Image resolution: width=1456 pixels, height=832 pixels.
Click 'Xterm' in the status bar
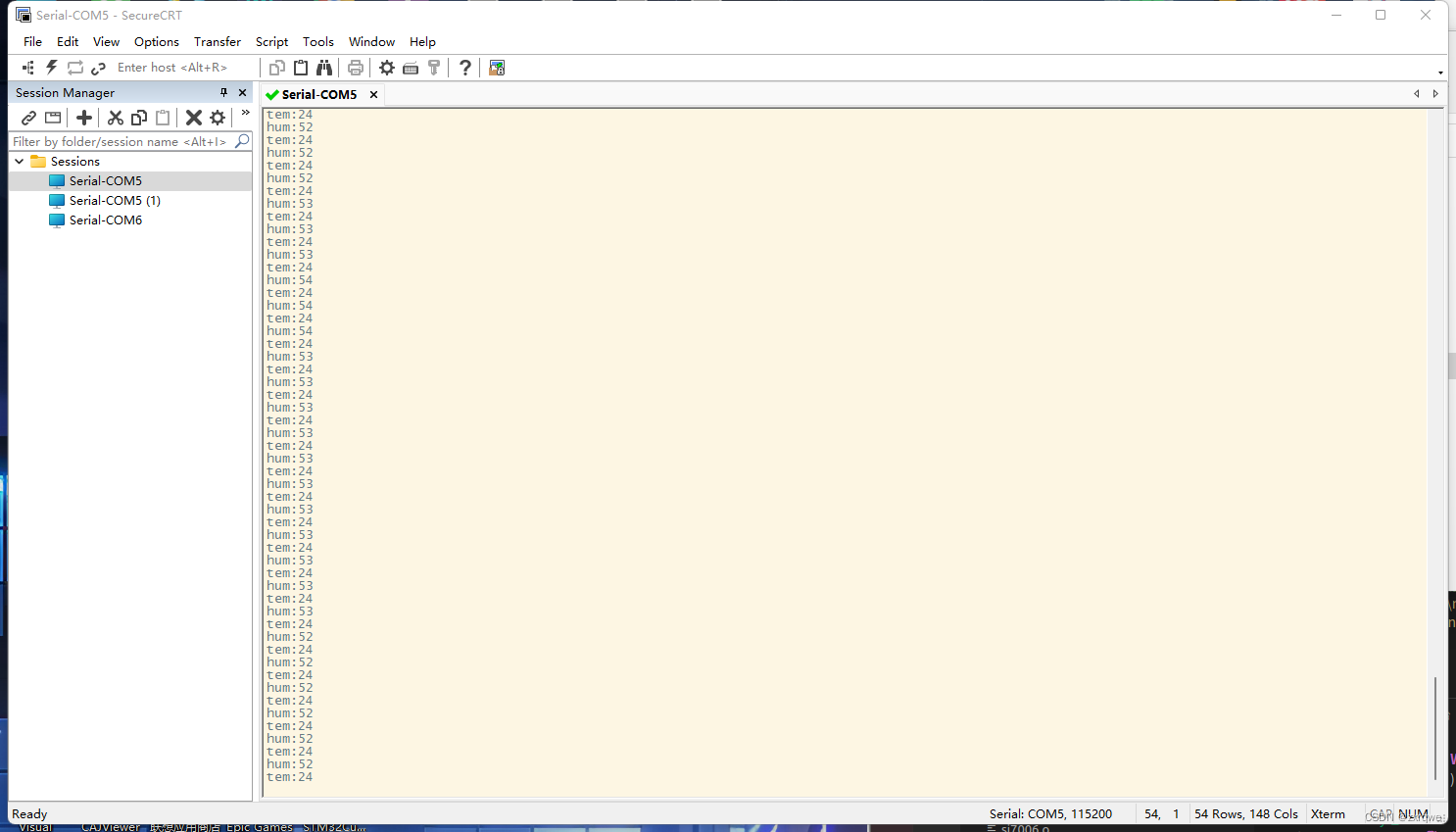click(1328, 813)
